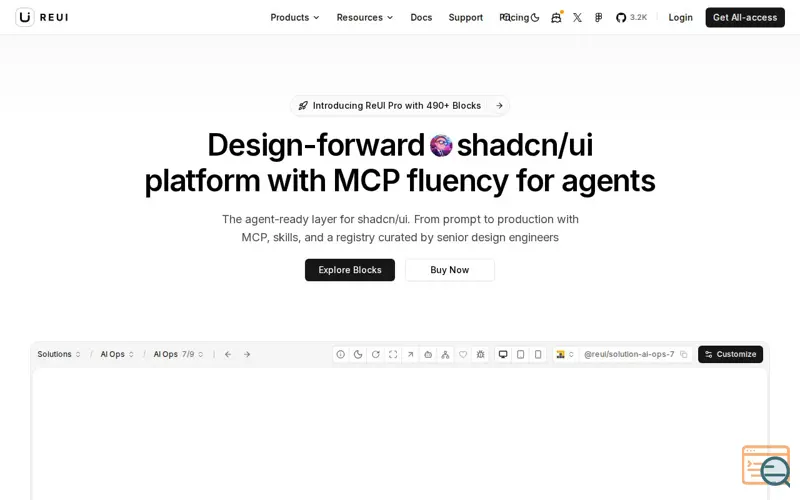The image size is (800, 500).
Task: Open the package manager selector dropdown
Action: pos(565,354)
